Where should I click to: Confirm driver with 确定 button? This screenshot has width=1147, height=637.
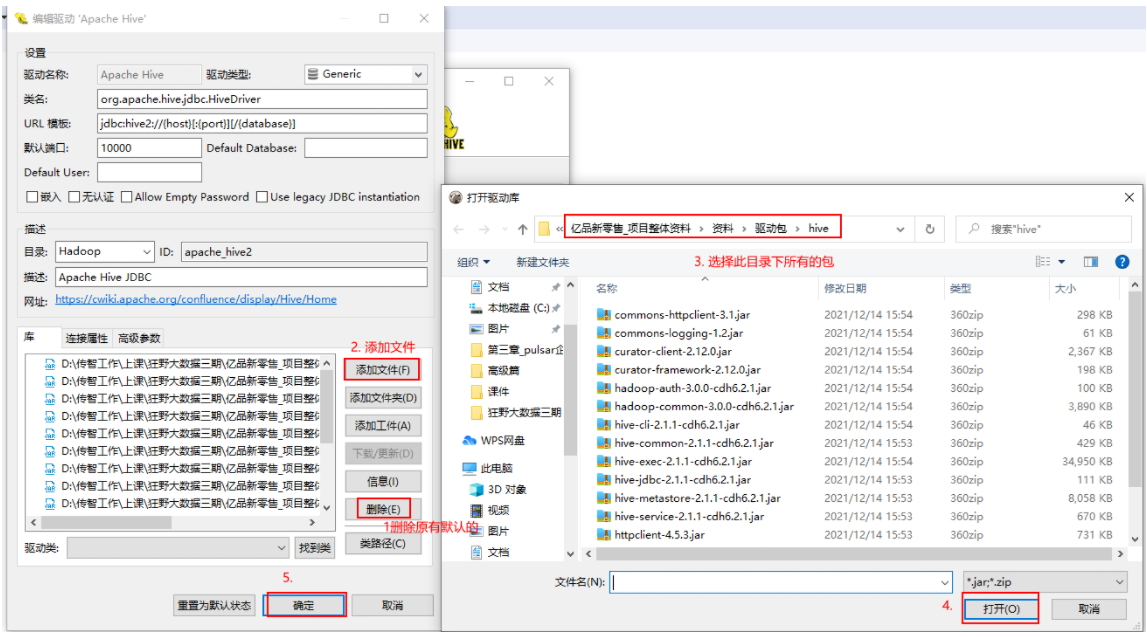(304, 606)
